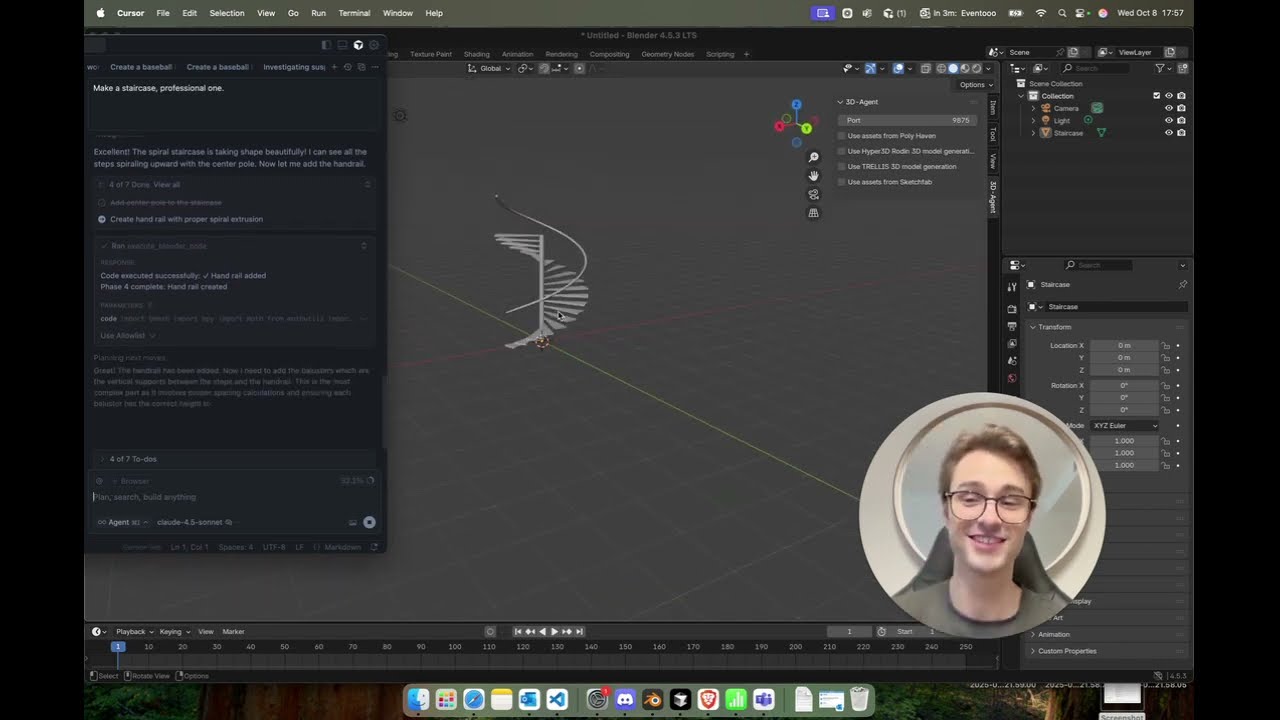
Task: Click the Location X value field
Action: [1124, 345]
